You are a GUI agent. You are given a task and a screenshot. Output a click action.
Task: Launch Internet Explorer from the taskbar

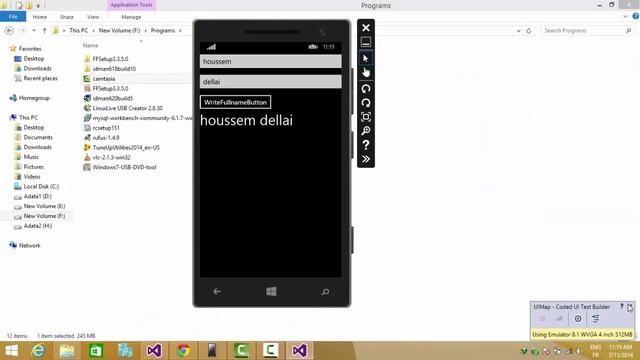coord(38,351)
